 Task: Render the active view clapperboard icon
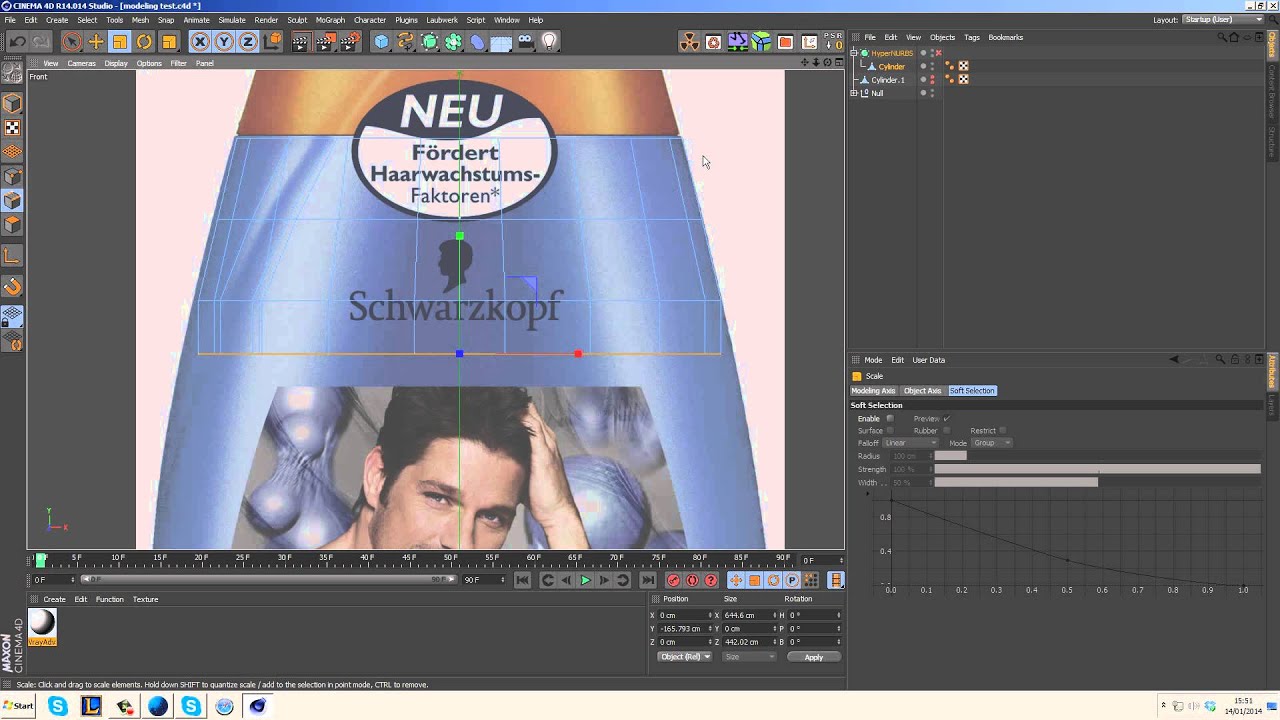click(x=300, y=41)
